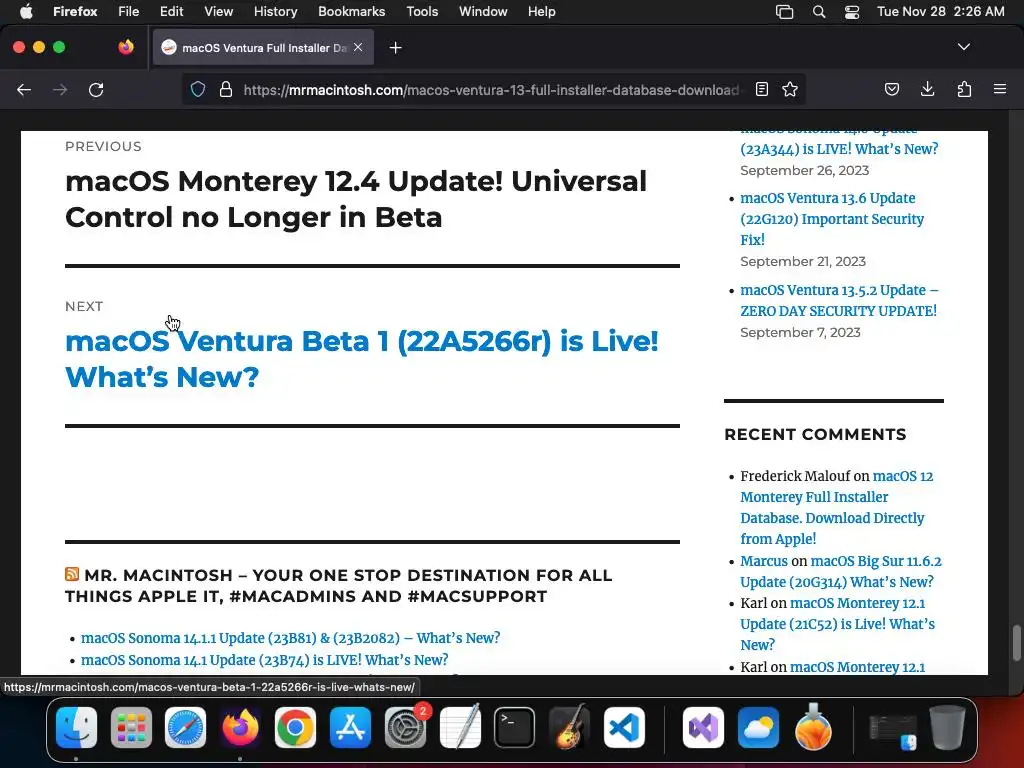Click the RSS feed icon beside Mr. Macintosh

click(x=72, y=574)
